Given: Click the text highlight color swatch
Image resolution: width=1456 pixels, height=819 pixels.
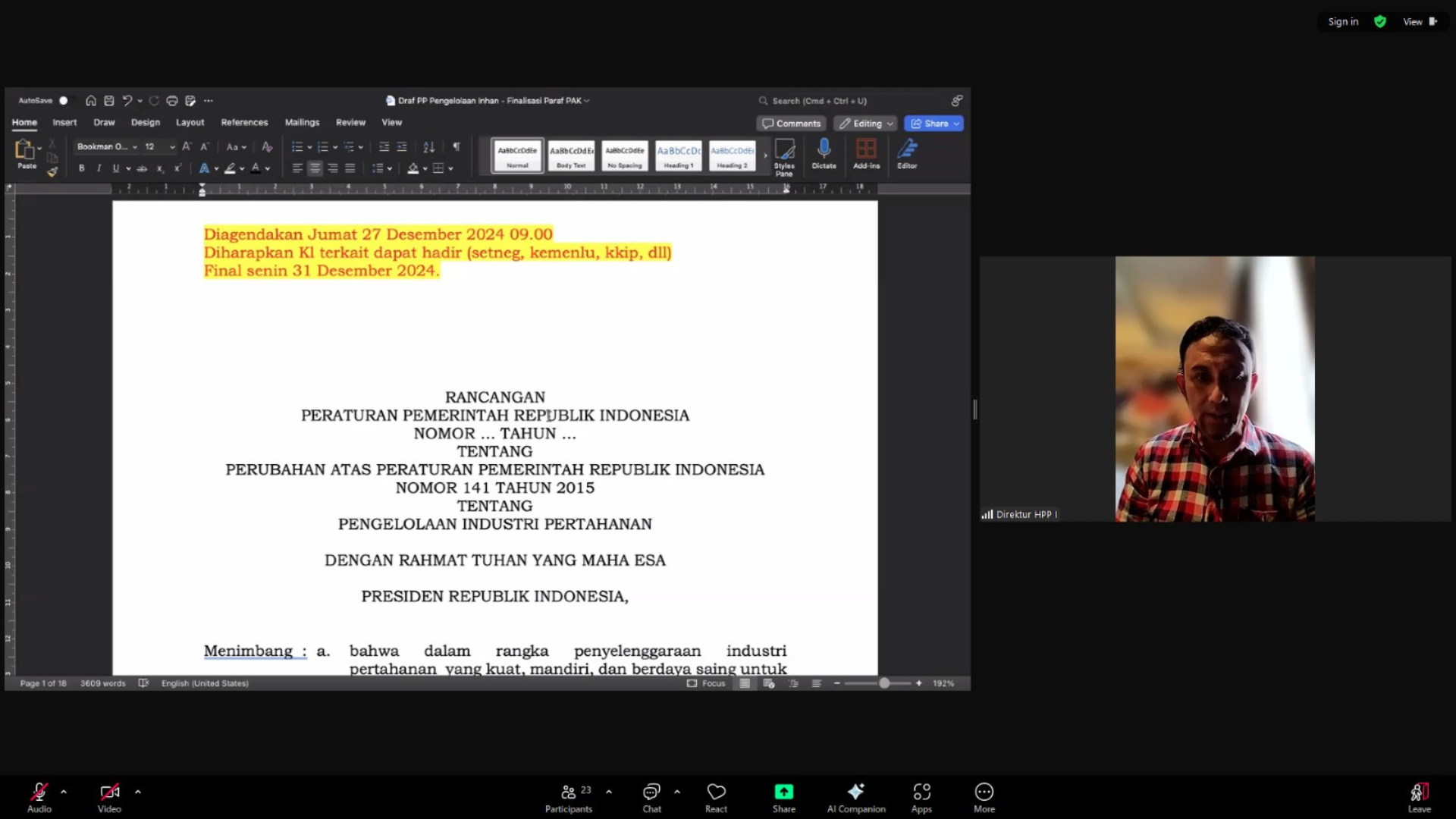Looking at the screenshot, I should coord(230,168).
